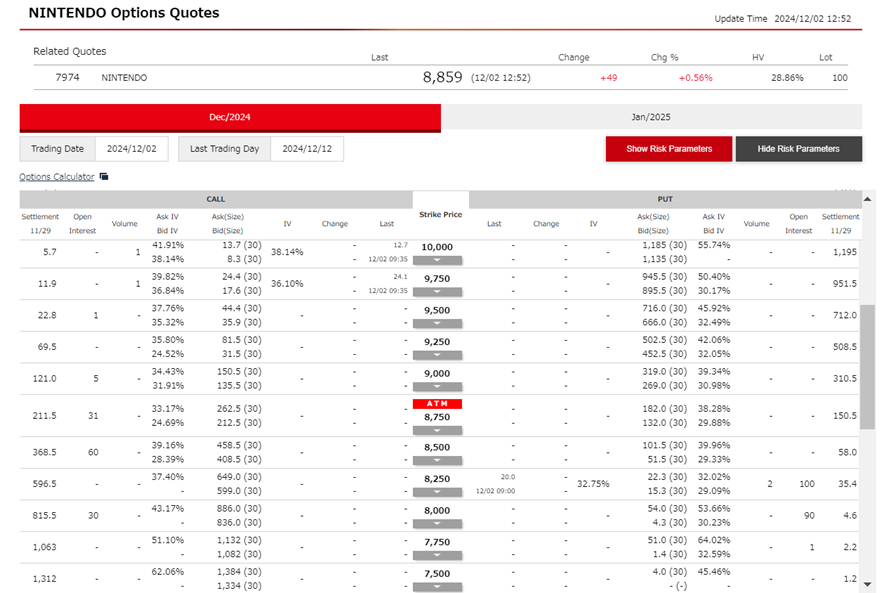Click the 10,000 strike price value

click(x=437, y=247)
